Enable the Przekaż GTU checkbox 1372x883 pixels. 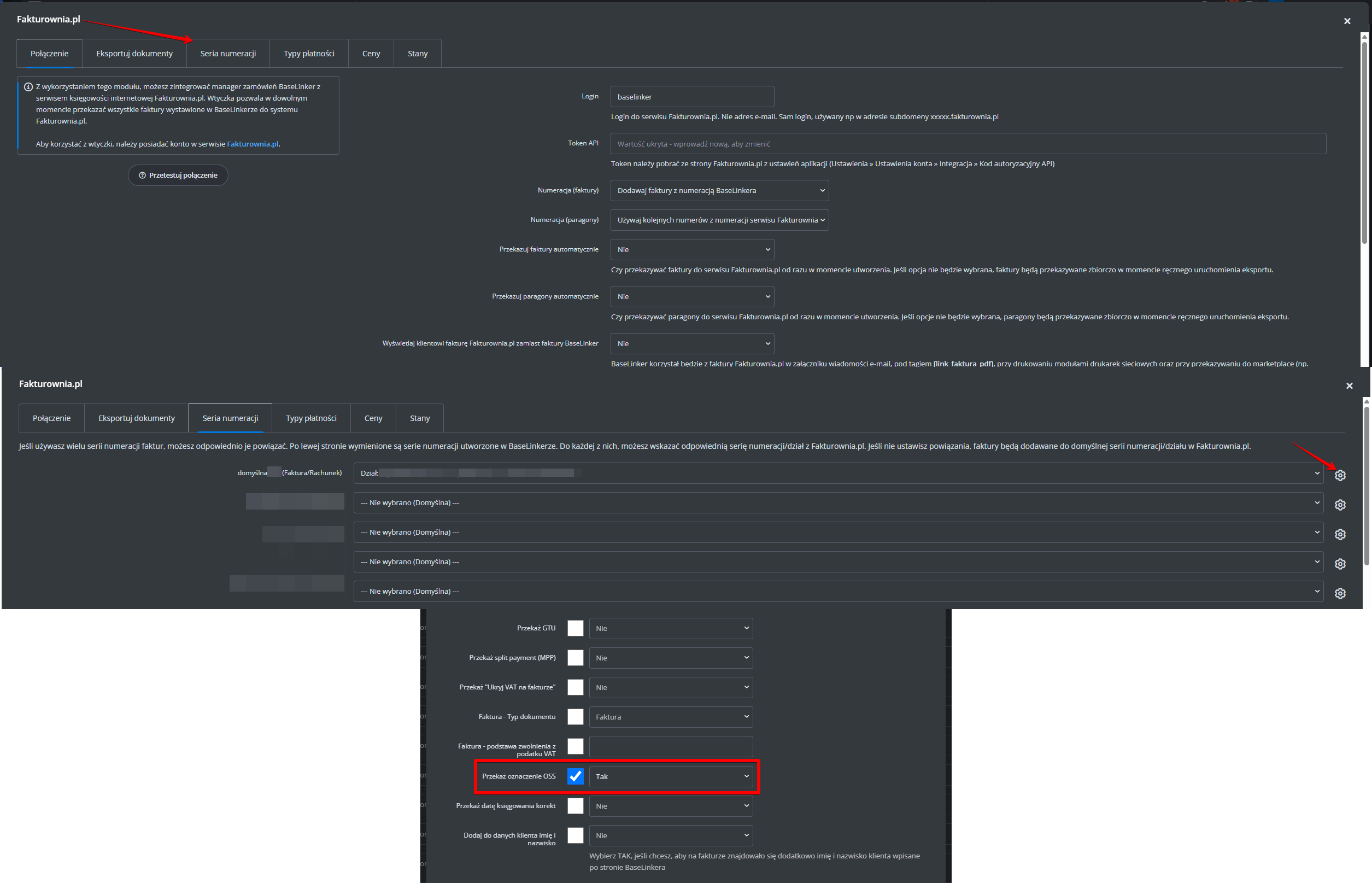click(x=575, y=628)
